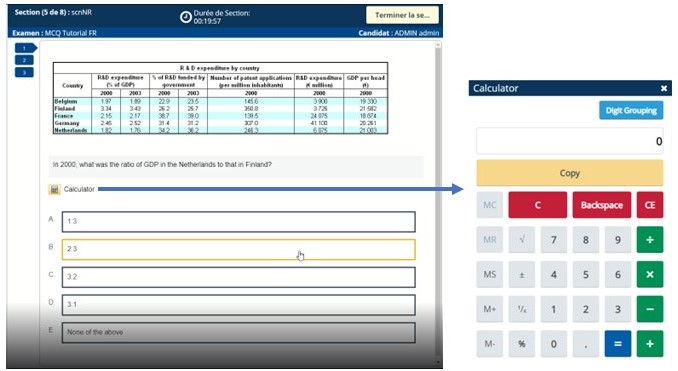Image resolution: width=678 pixels, height=371 pixels.
Task: Select answer option C 3:2
Action: pyautogui.click(x=238, y=277)
